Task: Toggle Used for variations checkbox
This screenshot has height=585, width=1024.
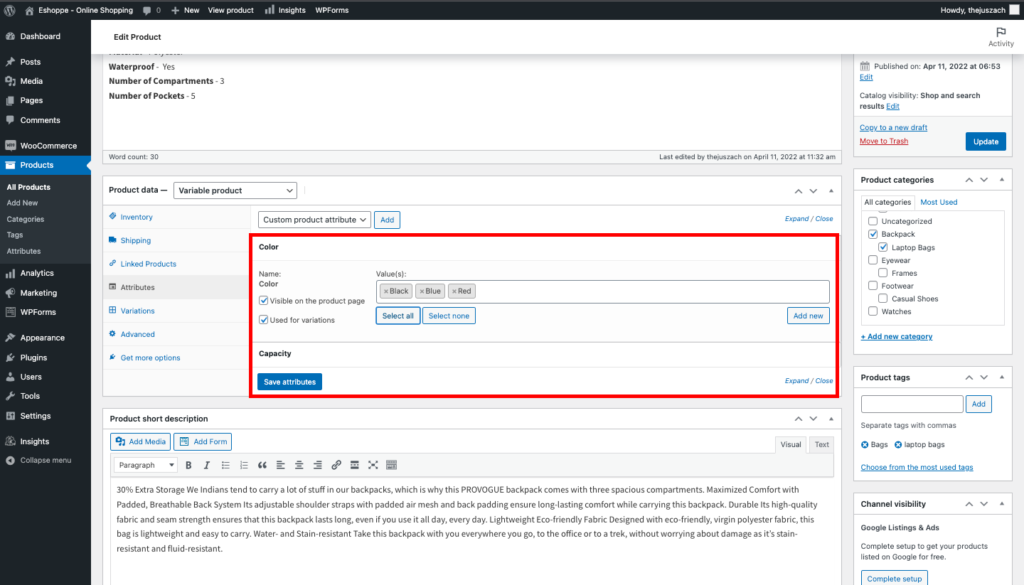Action: pos(264,320)
